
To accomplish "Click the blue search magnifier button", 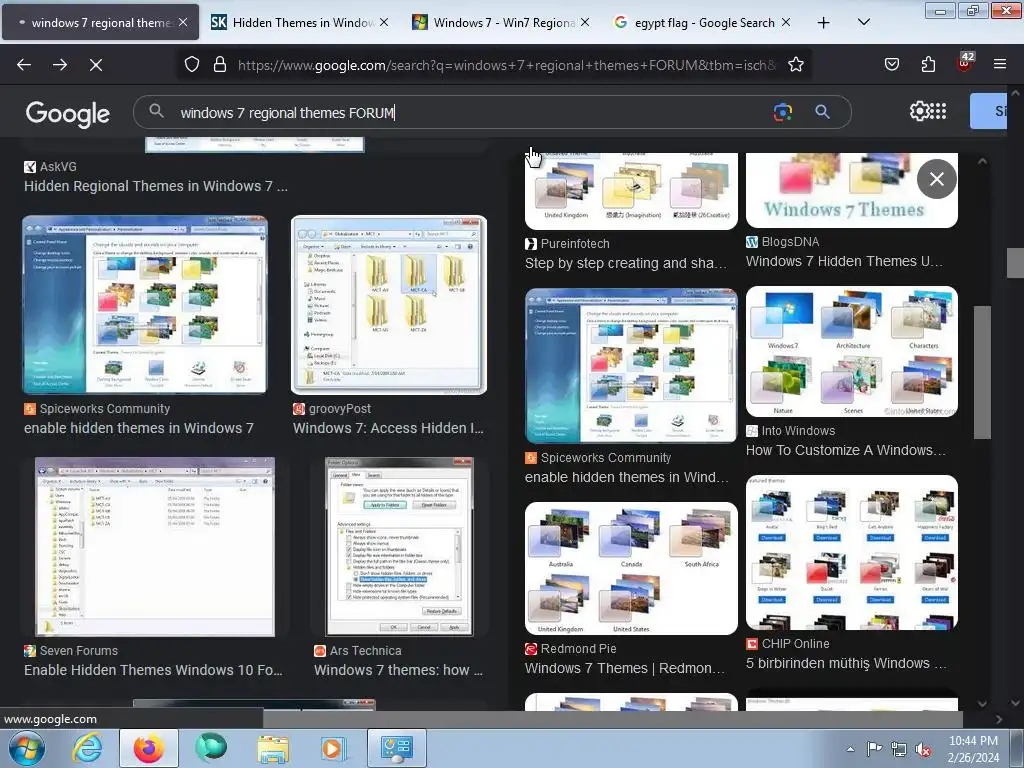I will (822, 112).
